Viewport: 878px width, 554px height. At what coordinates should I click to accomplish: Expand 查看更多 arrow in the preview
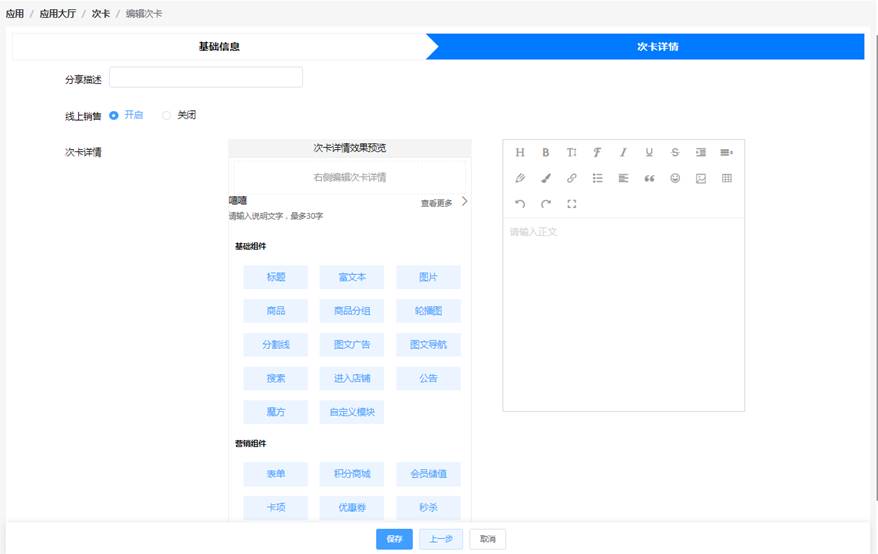click(x=464, y=202)
